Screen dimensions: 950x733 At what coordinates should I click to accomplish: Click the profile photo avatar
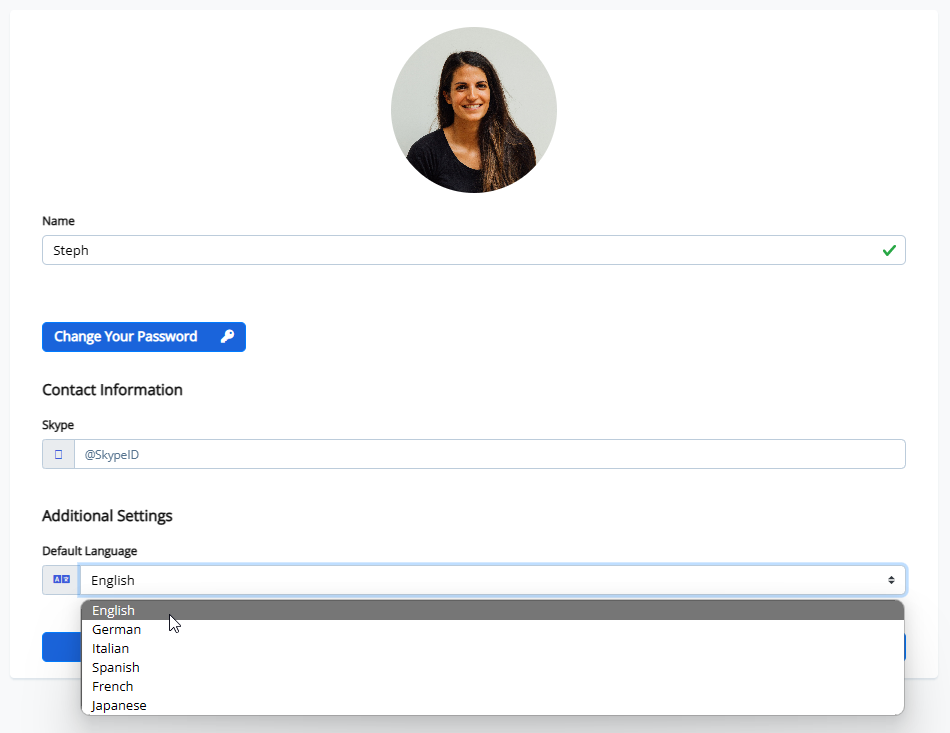coord(474,110)
